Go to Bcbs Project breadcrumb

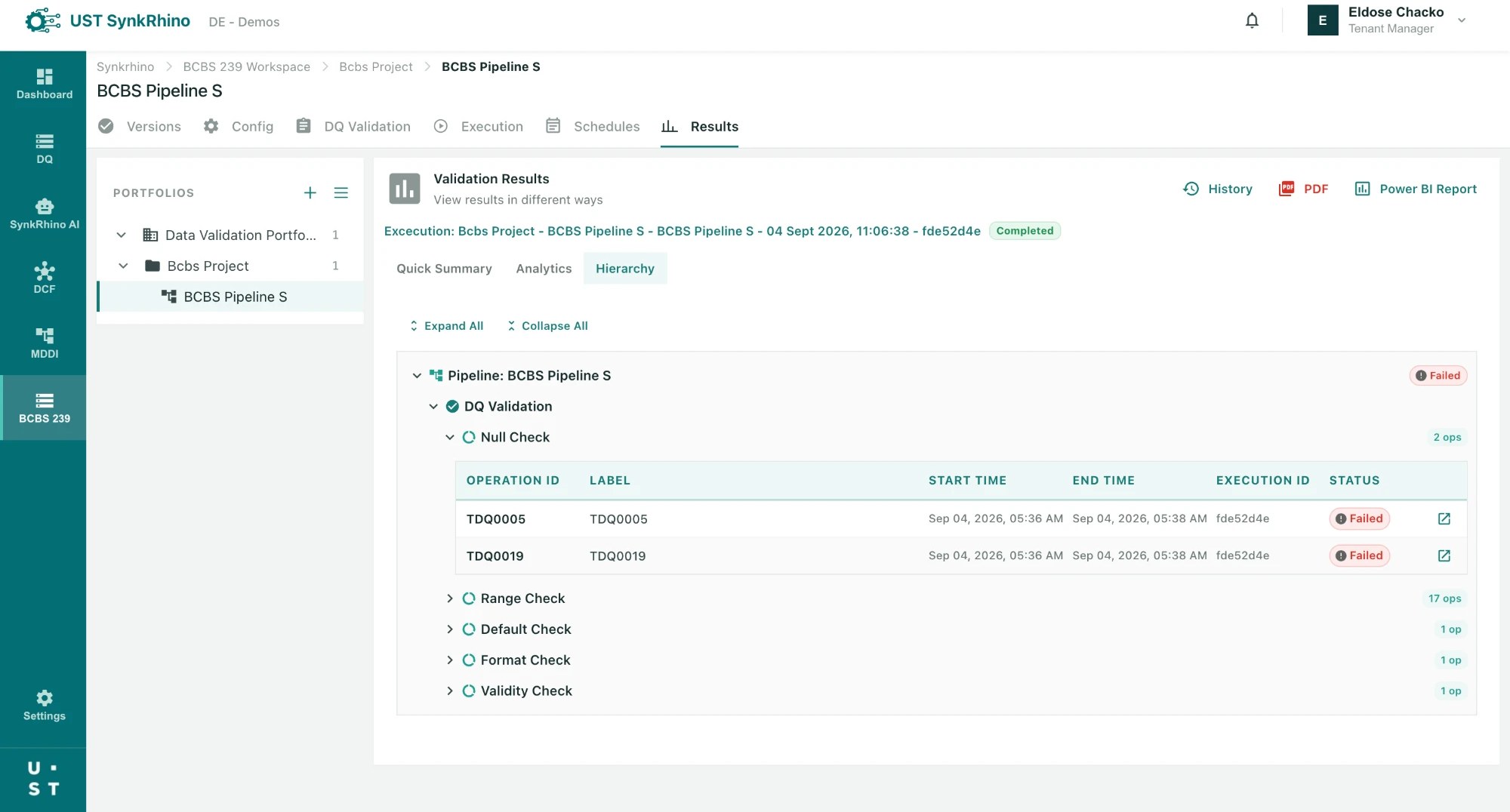376,66
